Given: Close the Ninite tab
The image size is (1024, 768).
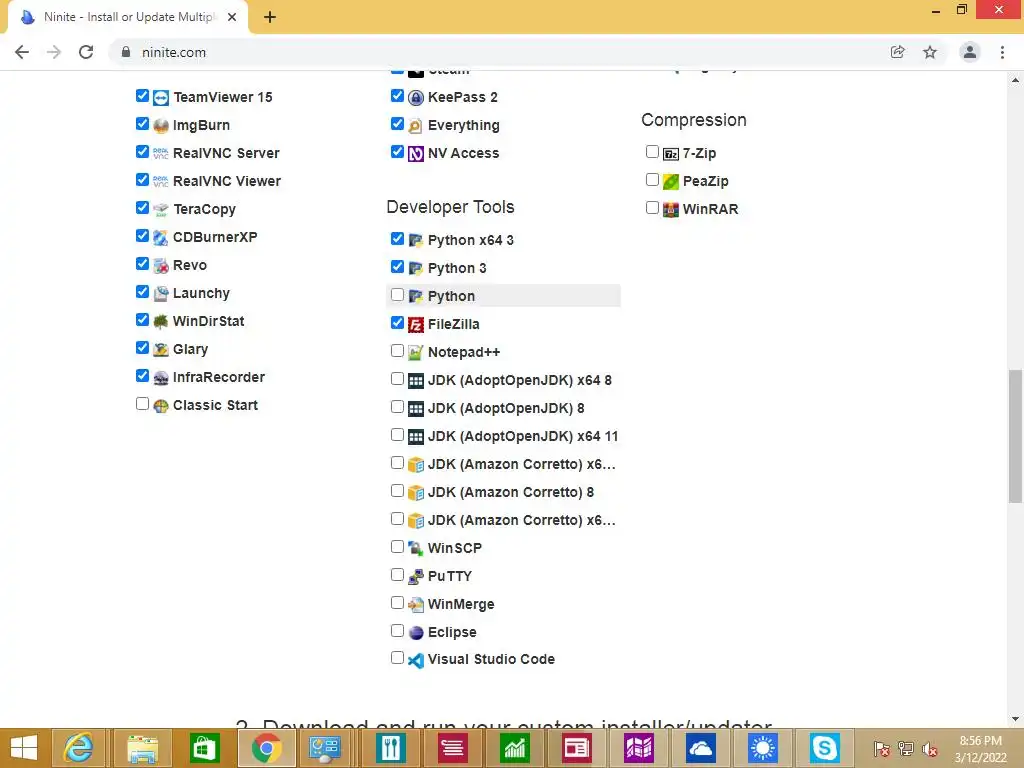Looking at the screenshot, I should [x=232, y=17].
